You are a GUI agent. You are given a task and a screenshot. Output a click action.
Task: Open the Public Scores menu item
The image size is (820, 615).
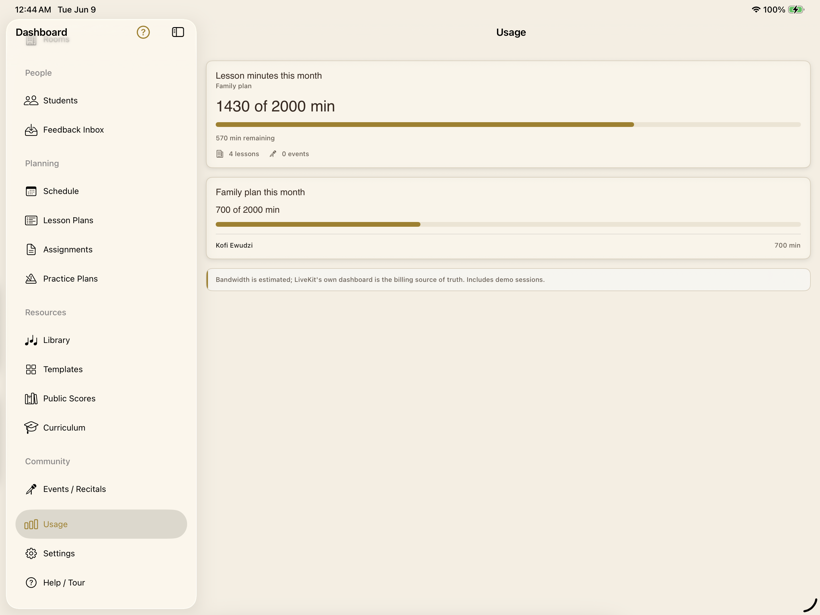(x=101, y=398)
